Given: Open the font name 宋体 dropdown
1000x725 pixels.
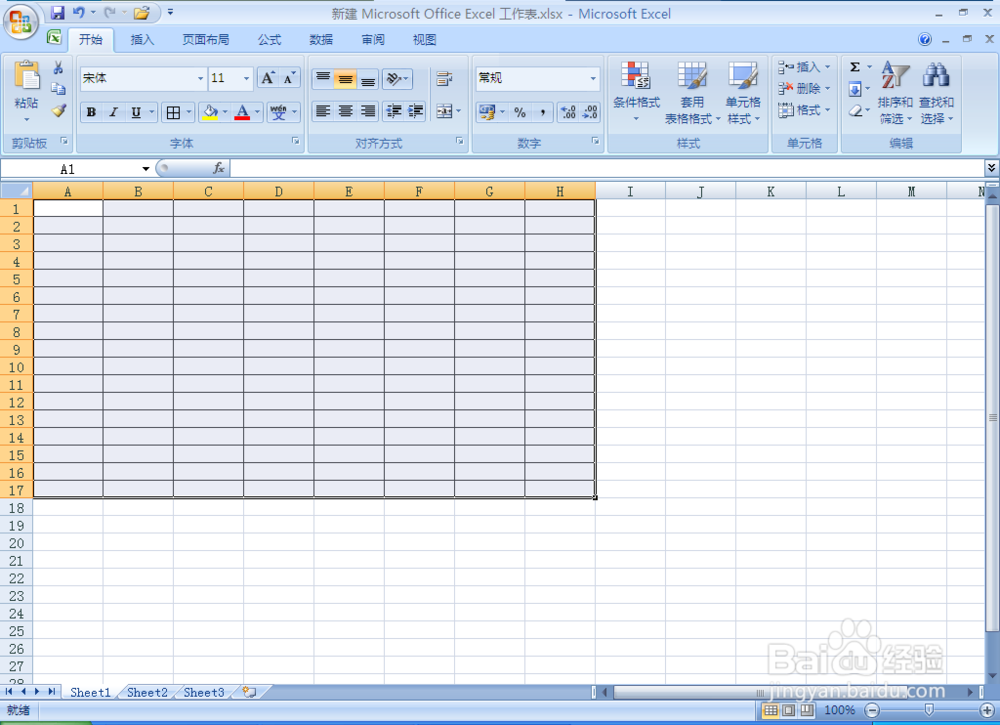Looking at the screenshot, I should pos(200,78).
